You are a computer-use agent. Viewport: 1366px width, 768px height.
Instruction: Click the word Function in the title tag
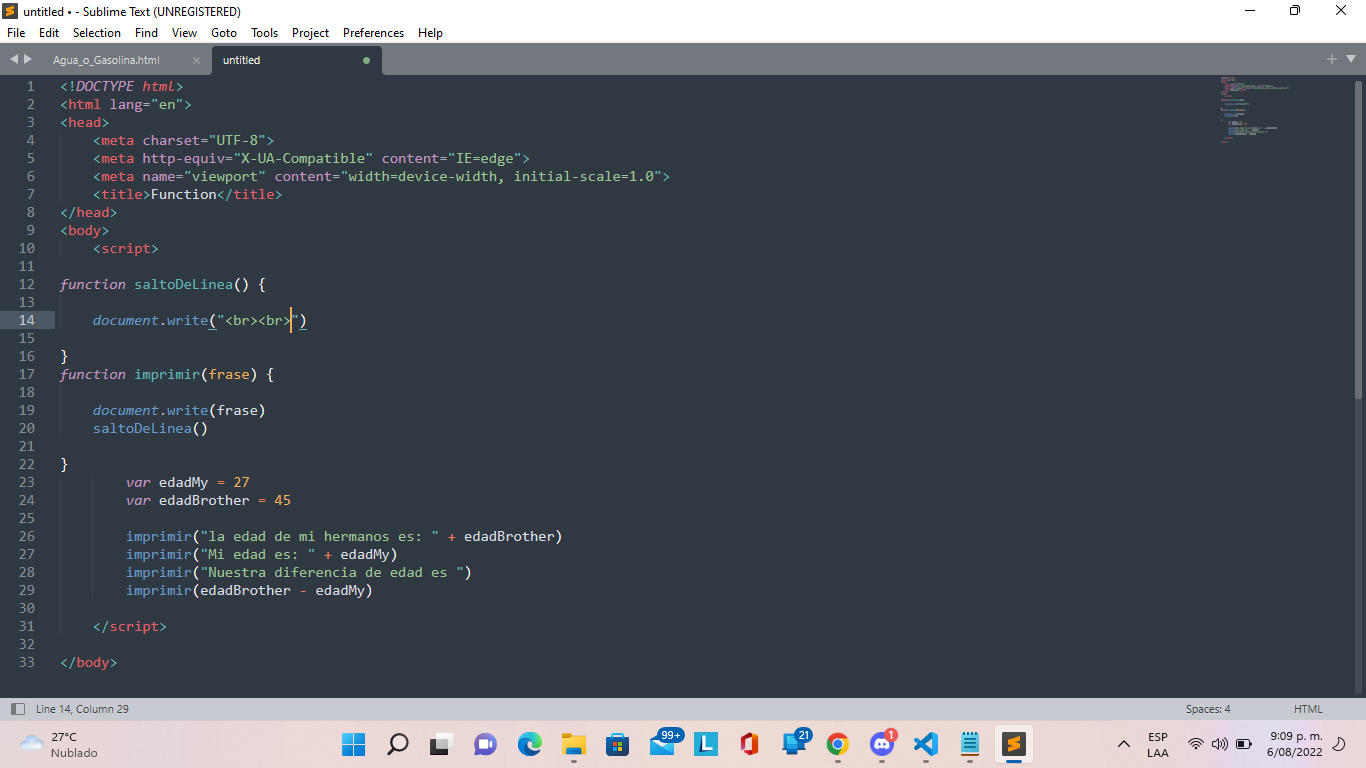(183, 194)
